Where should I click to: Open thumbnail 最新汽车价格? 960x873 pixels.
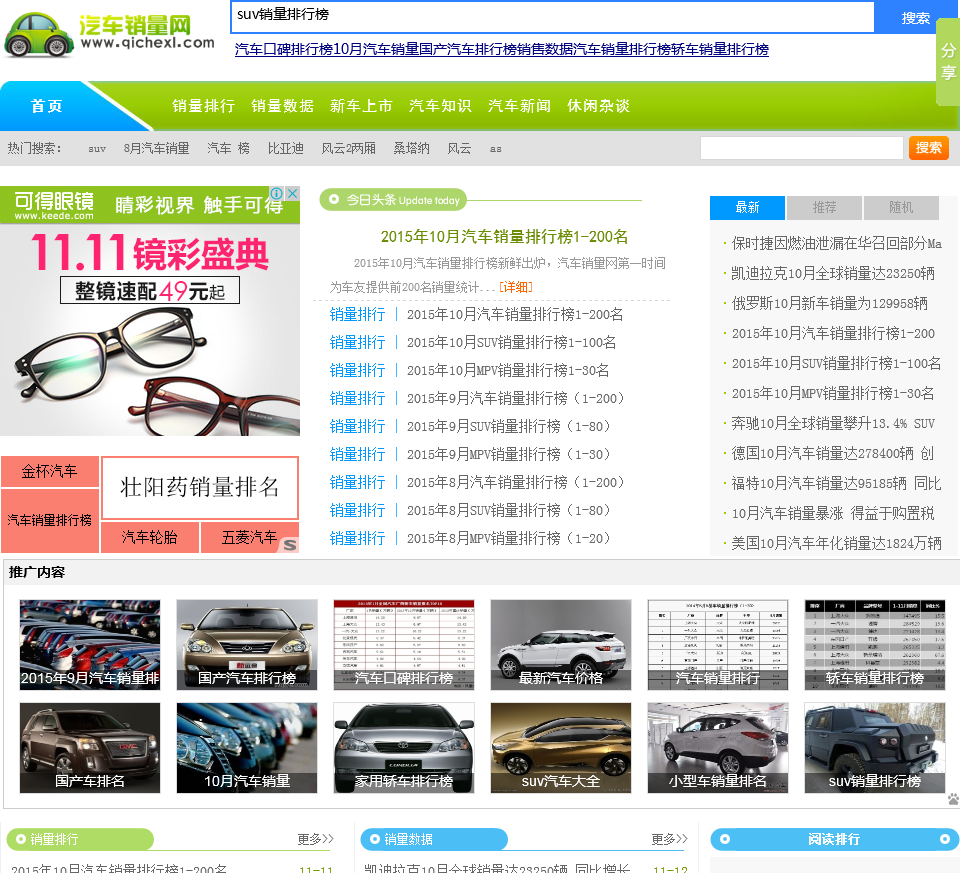(x=561, y=645)
